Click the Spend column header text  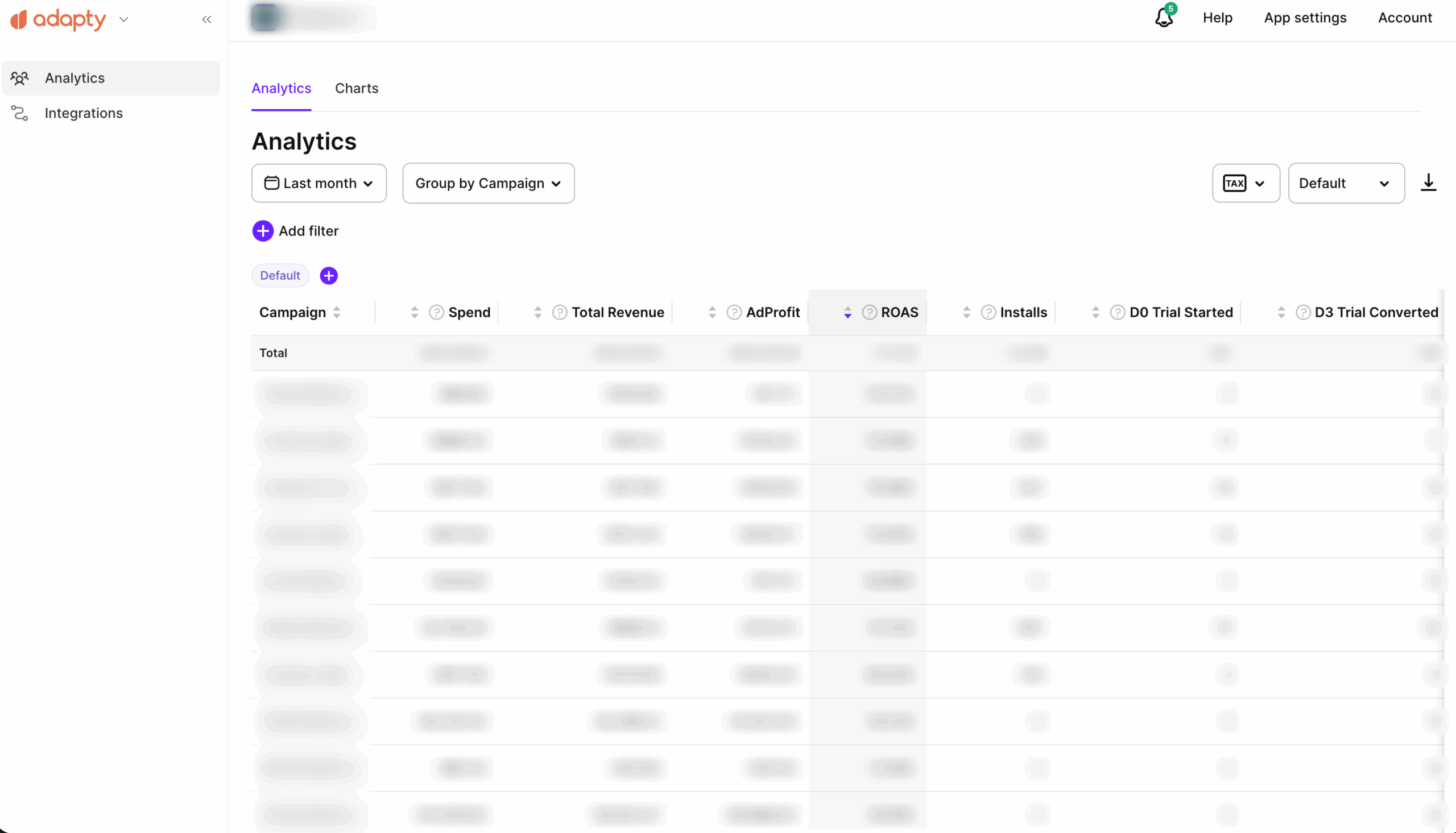469,312
